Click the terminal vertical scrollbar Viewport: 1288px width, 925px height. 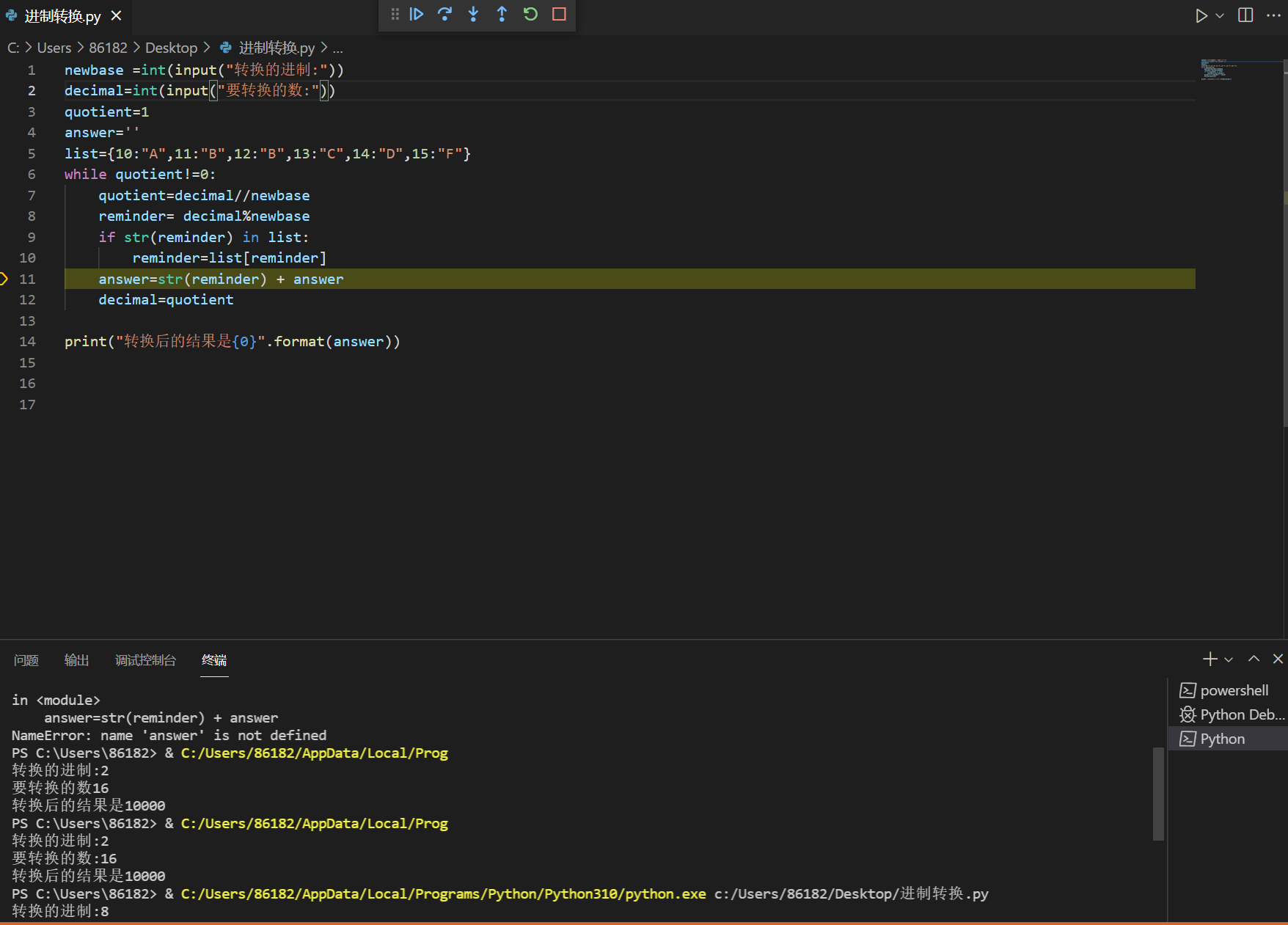[1159, 794]
